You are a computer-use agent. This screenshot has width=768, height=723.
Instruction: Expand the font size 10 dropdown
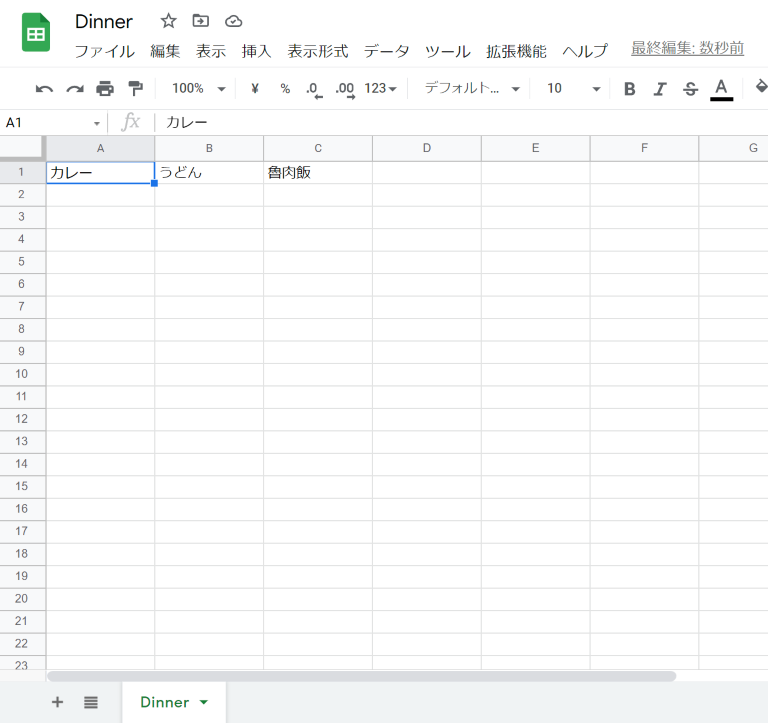[x=574, y=89]
